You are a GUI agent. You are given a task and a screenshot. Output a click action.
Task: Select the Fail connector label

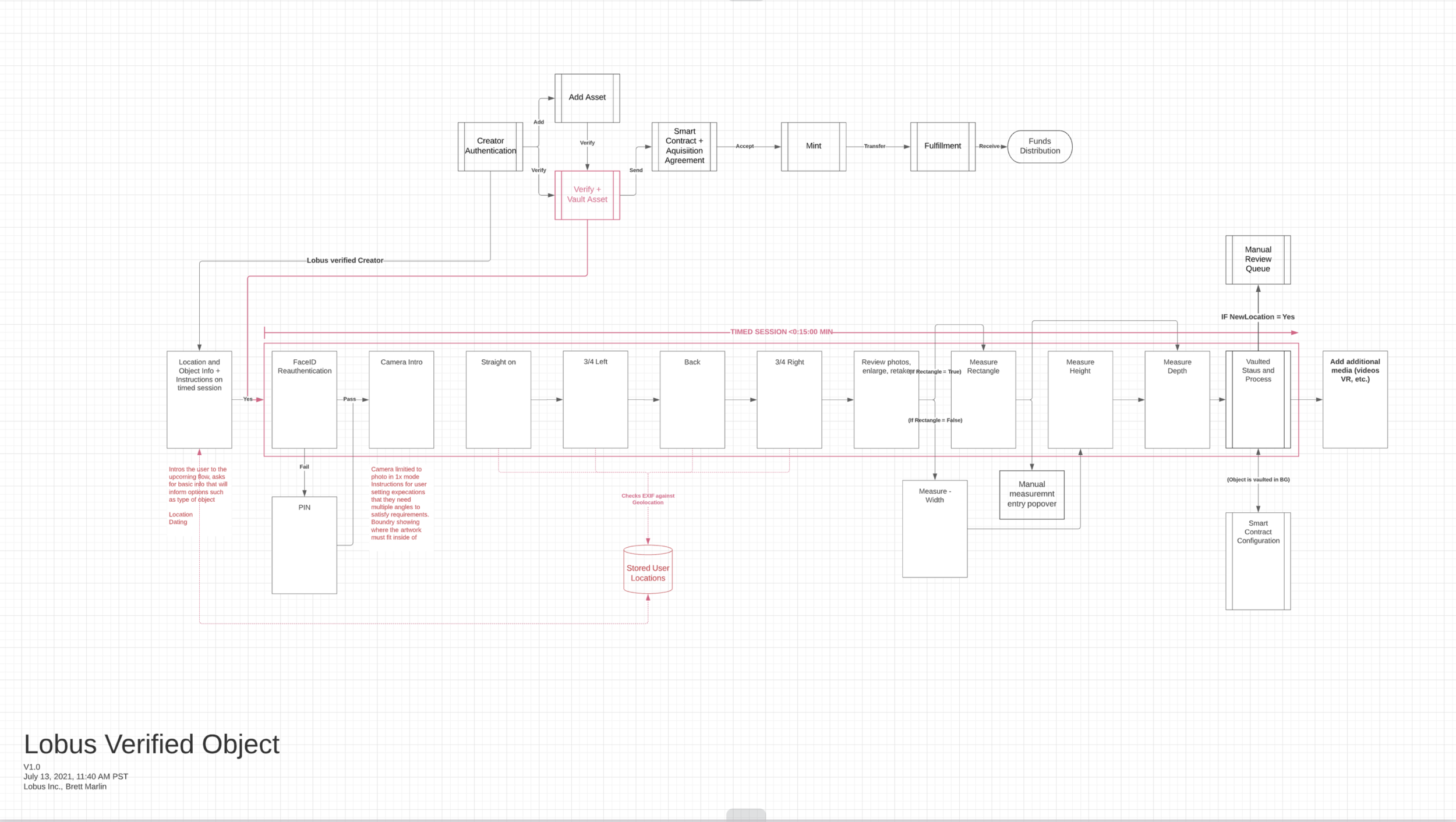304,467
